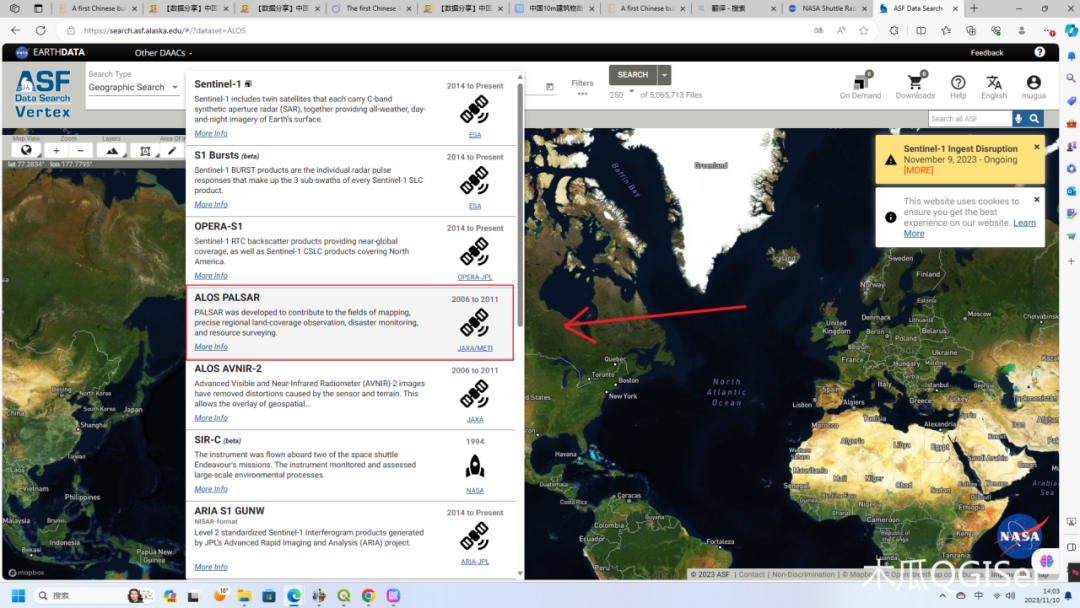Click the SIR-C space shuttle icon
The image size is (1080, 608).
click(474, 466)
